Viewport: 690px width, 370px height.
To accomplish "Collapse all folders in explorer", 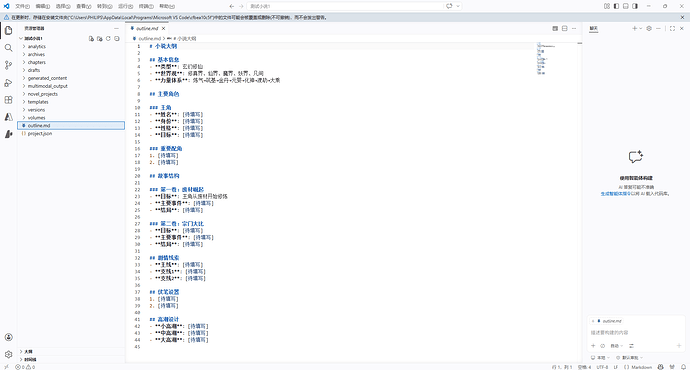I will pos(117,39).
